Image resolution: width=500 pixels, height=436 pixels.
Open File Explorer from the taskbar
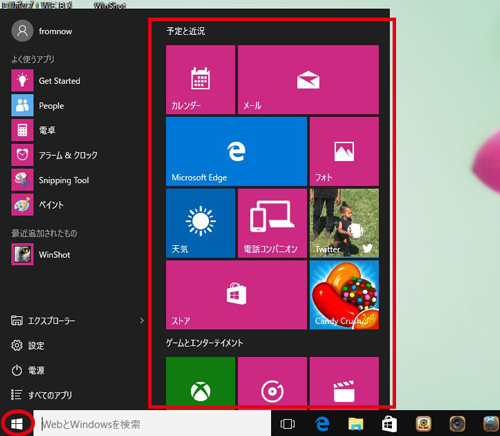click(x=356, y=424)
